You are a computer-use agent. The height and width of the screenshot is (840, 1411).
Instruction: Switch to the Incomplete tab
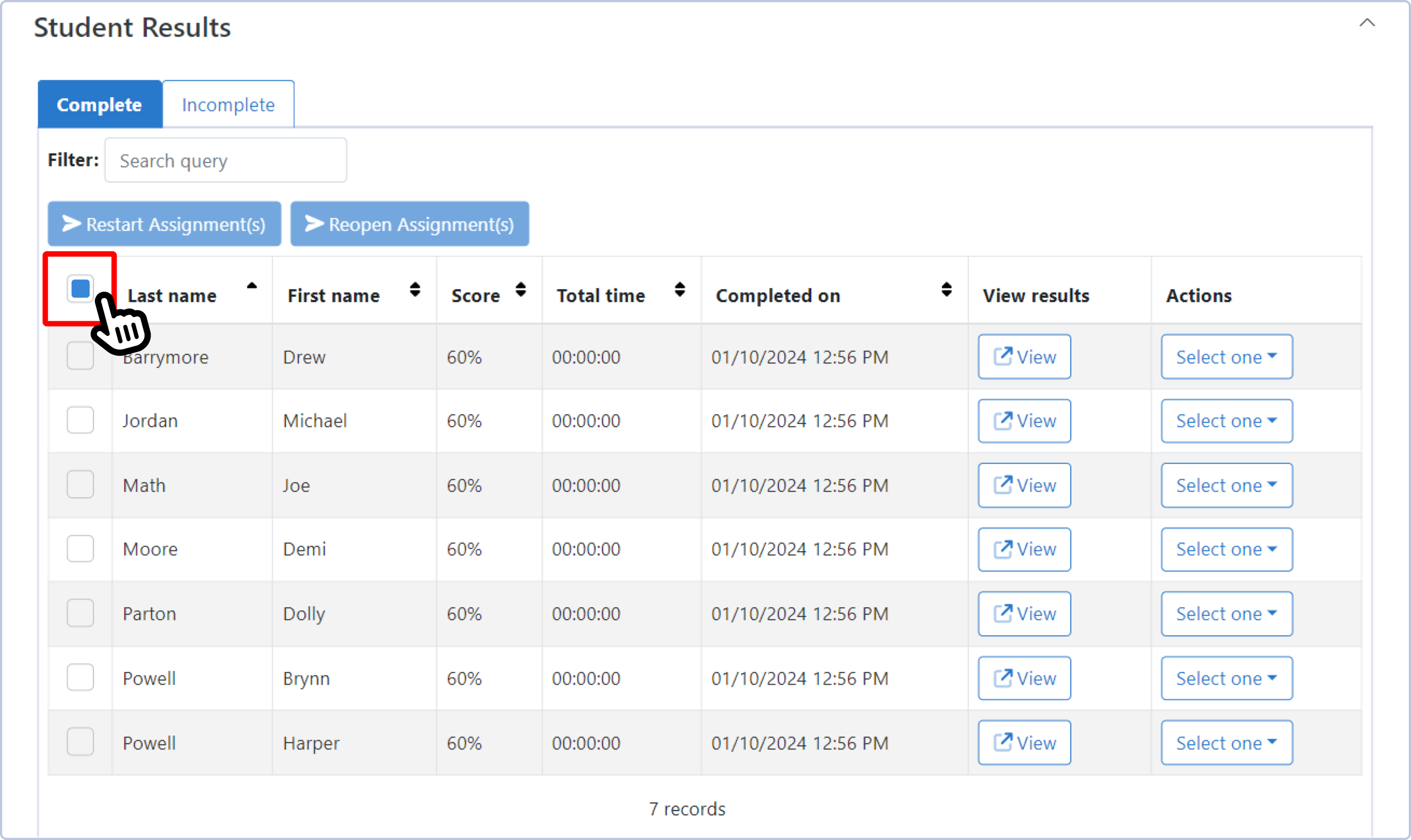coord(228,104)
